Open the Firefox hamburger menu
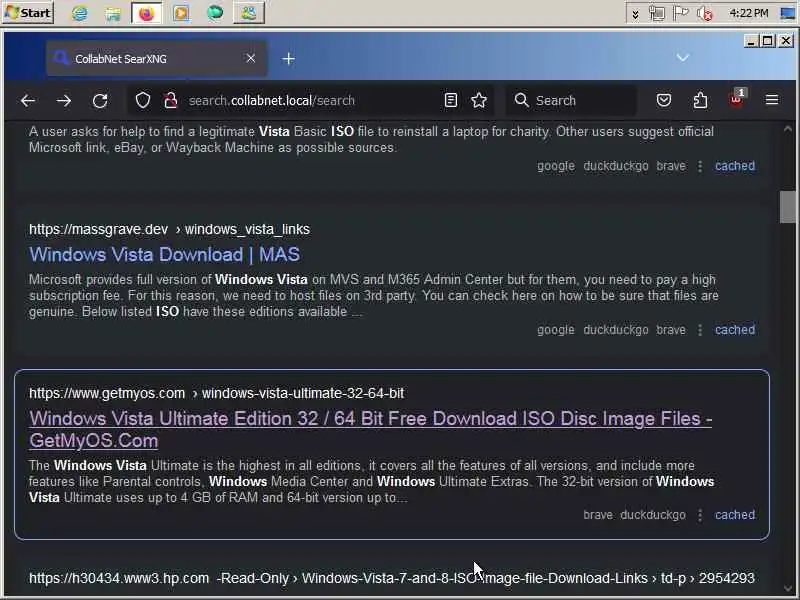 click(x=772, y=100)
